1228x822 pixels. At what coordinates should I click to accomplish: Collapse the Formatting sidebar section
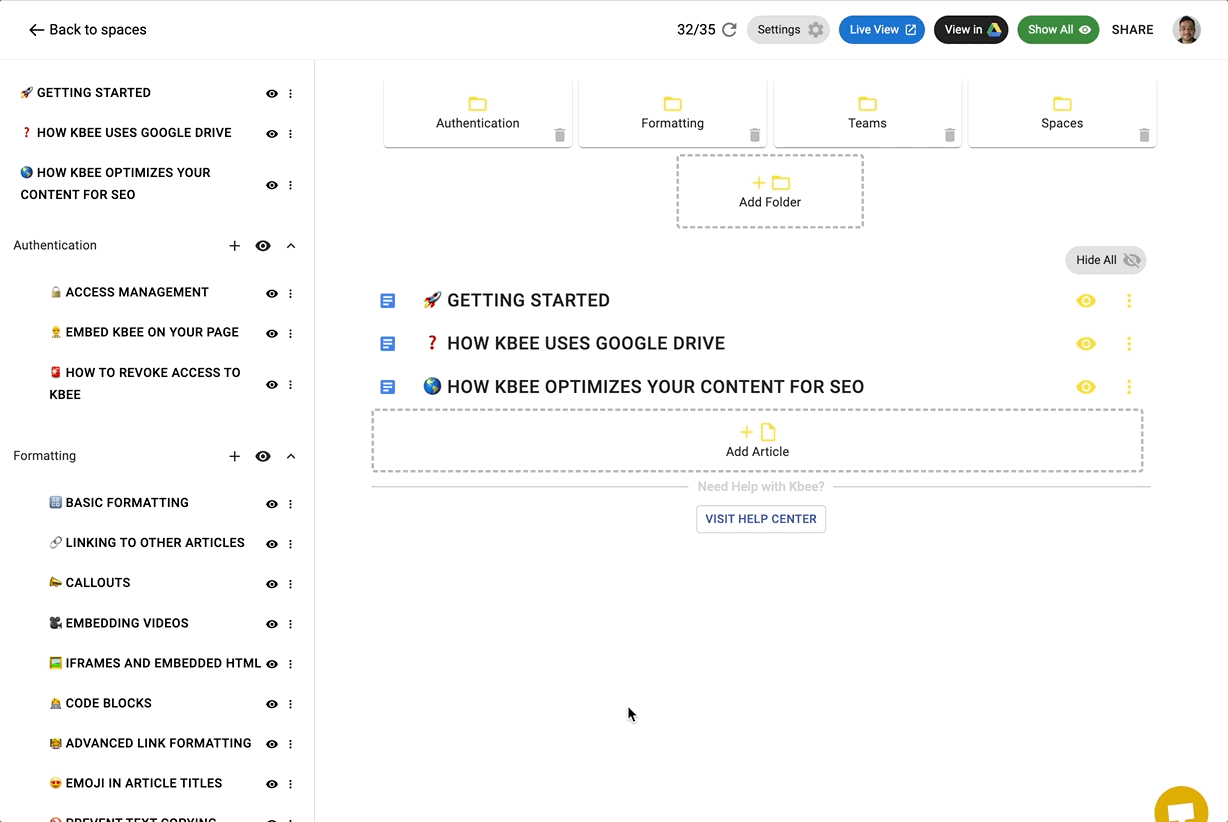(x=291, y=456)
